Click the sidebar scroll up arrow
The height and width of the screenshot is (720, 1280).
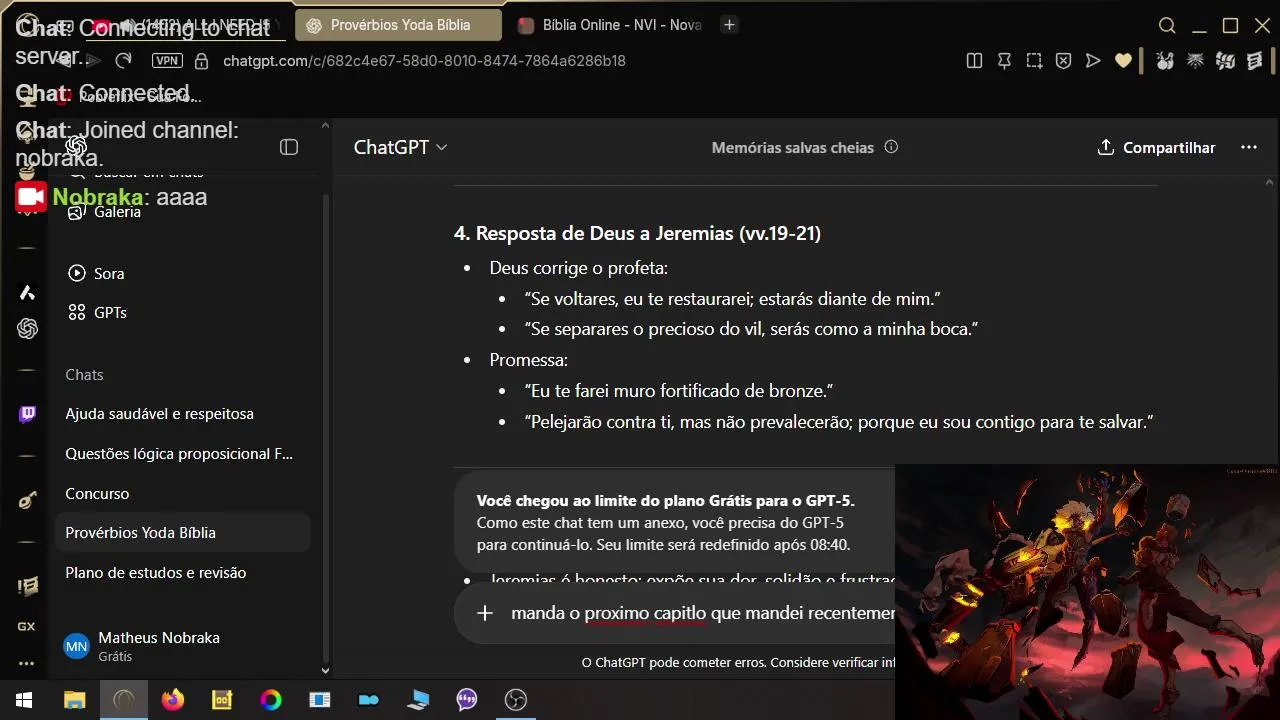coord(325,127)
